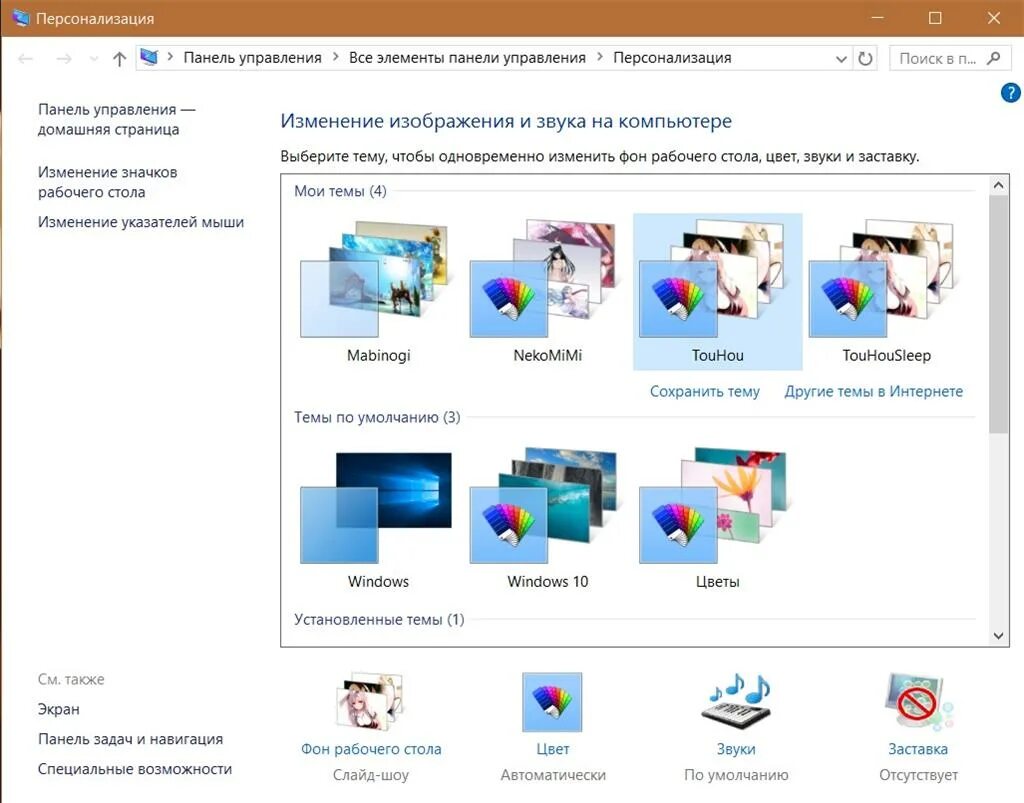
Task: Go forward with the forward arrow
Action: point(64,59)
